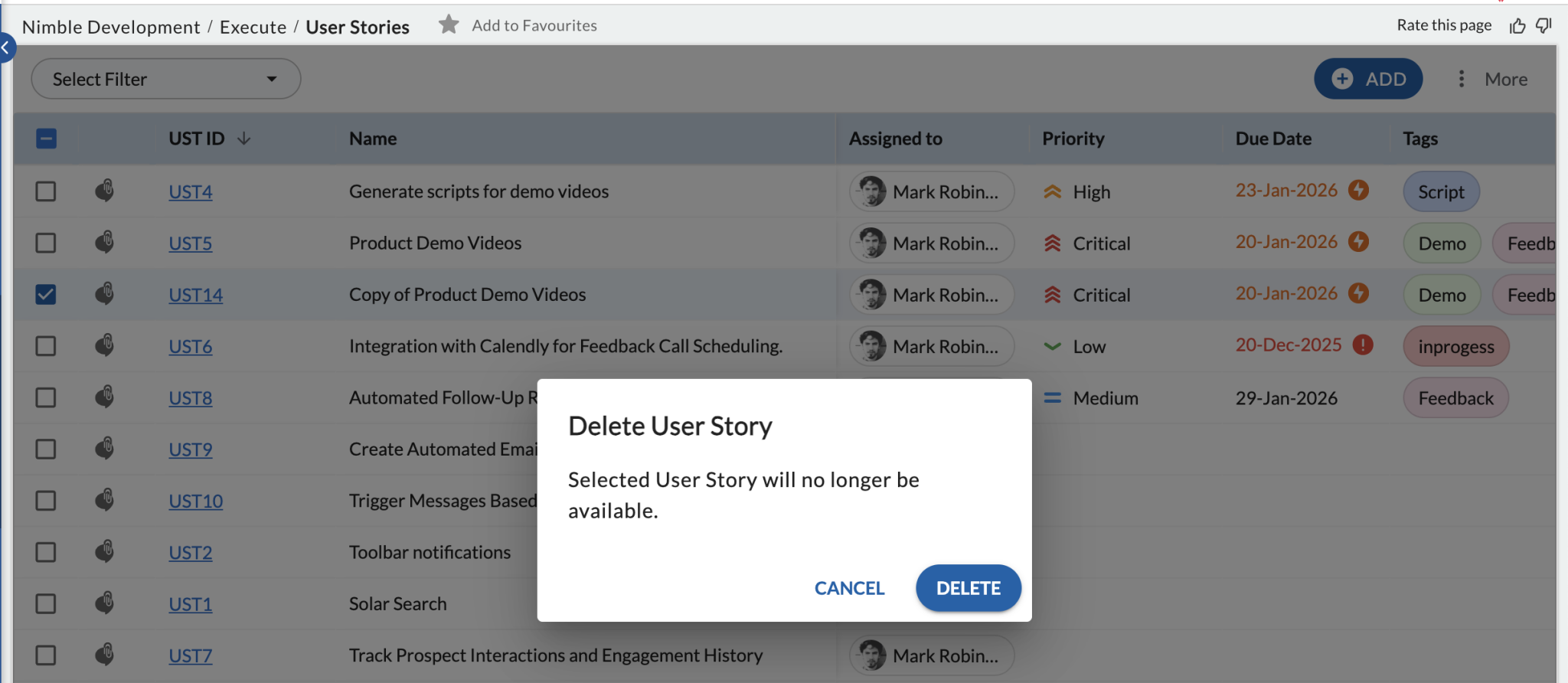Click the Name column header
This screenshot has height=683, width=1568.
[373, 139]
